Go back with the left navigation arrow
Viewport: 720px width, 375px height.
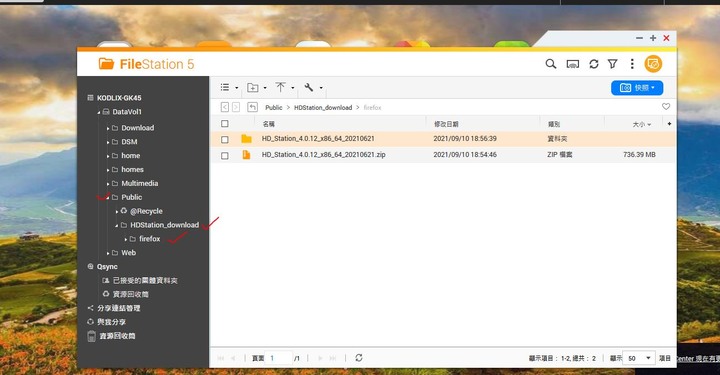(x=225, y=107)
